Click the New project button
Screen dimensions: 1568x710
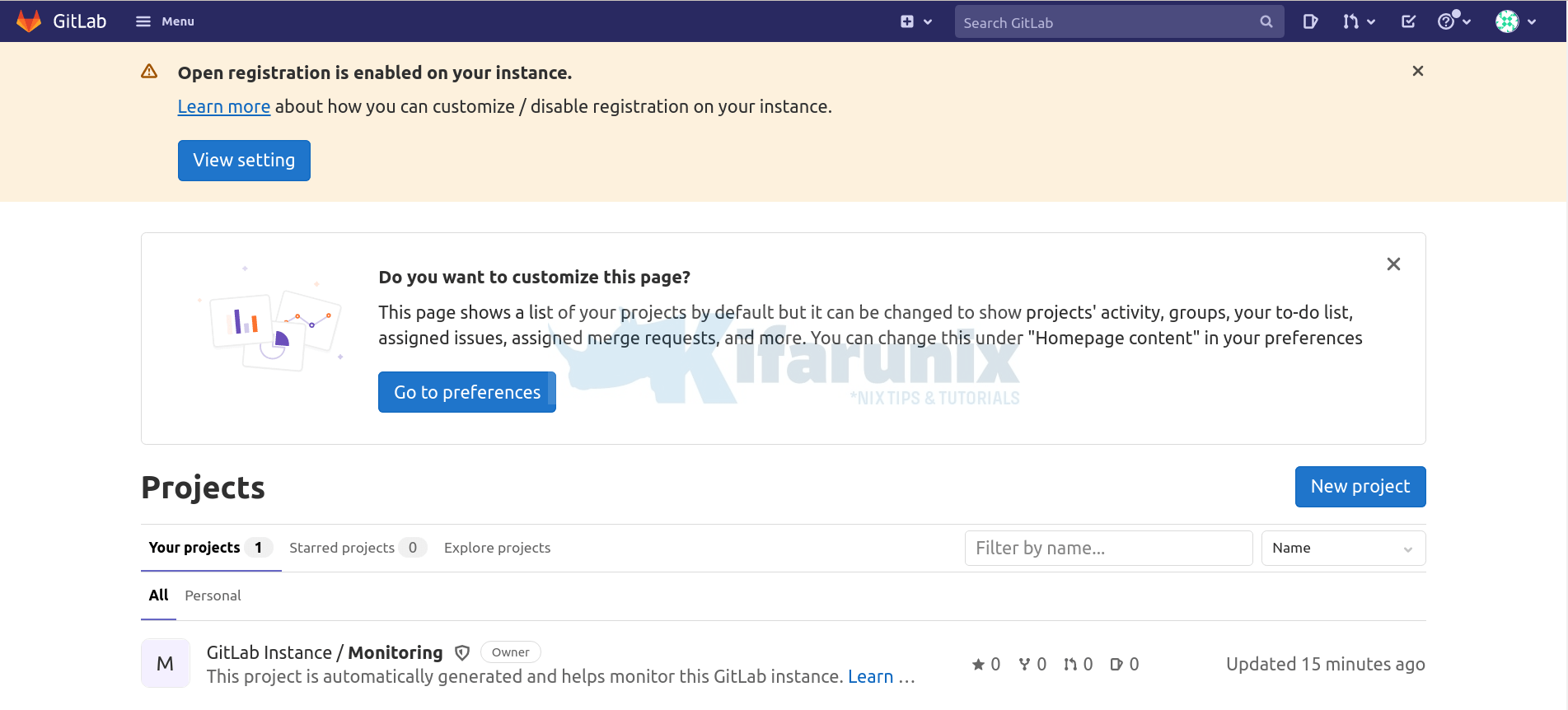(x=1360, y=487)
